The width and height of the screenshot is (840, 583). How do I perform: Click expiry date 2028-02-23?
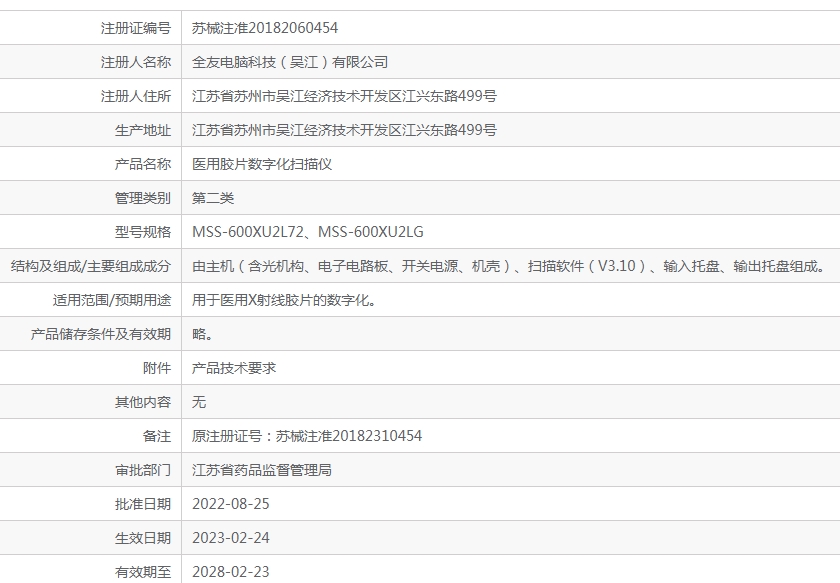[231, 572]
